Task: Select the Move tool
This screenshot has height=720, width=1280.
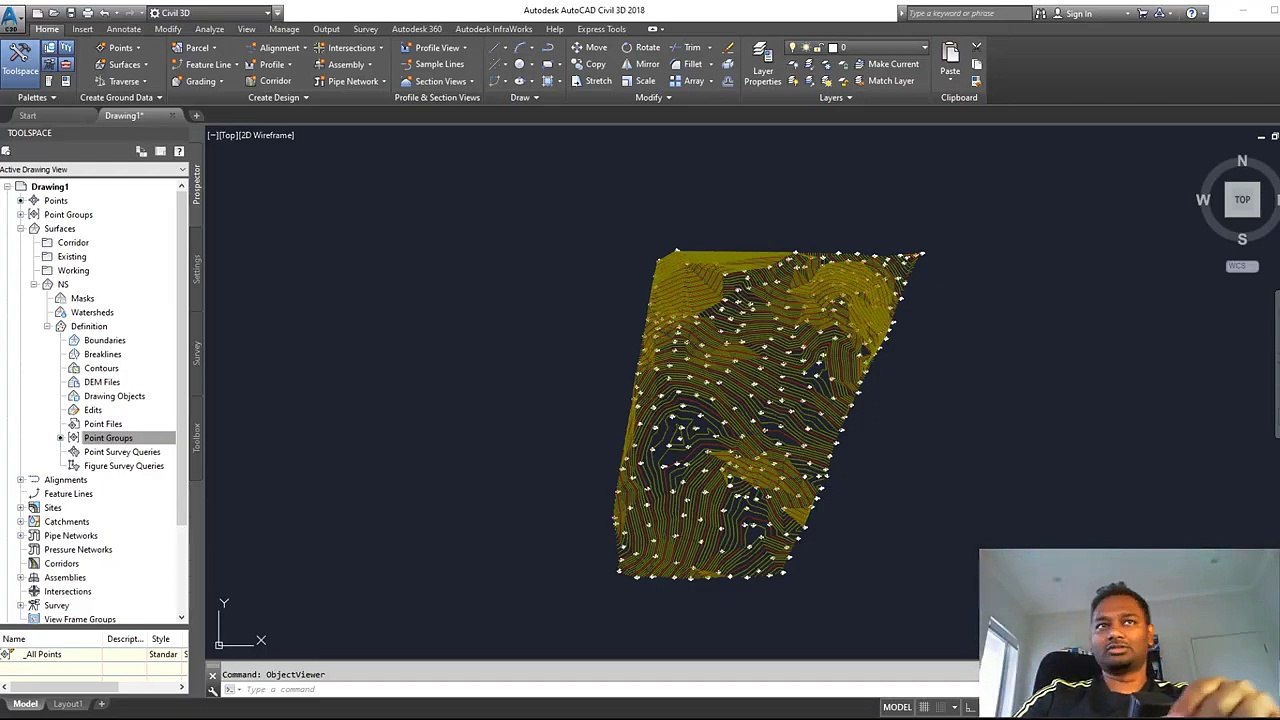Action: coord(589,48)
